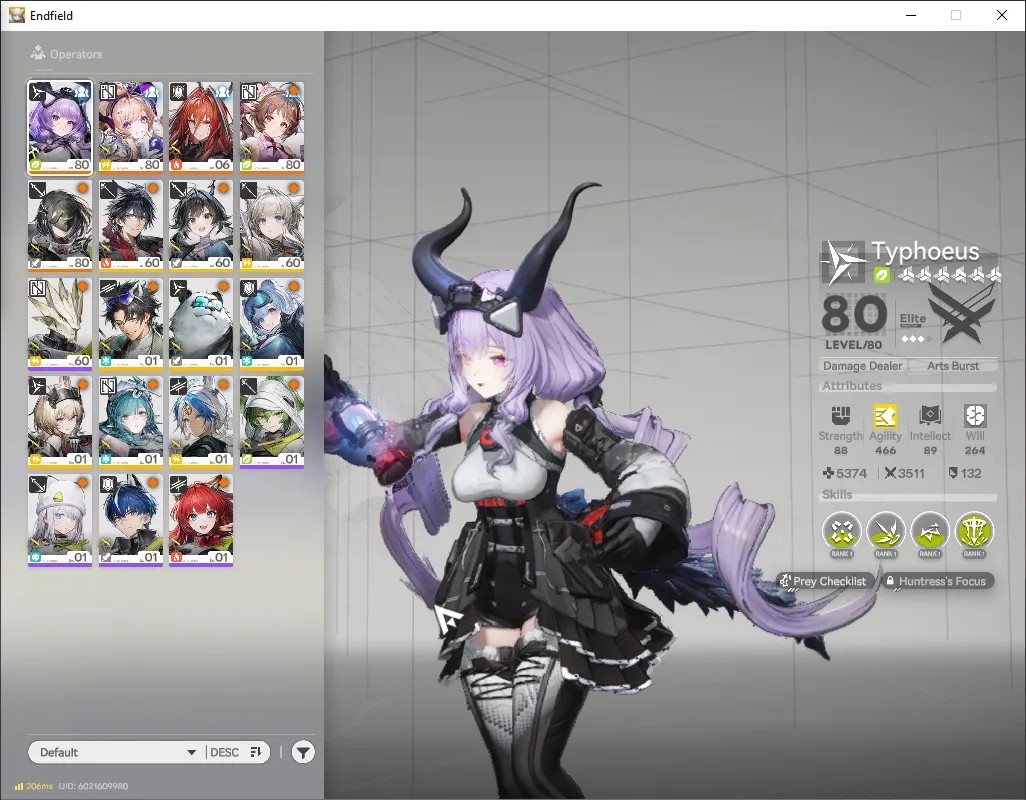Select the first yellow-green skill icon
The width and height of the screenshot is (1026, 800).
click(x=841, y=530)
